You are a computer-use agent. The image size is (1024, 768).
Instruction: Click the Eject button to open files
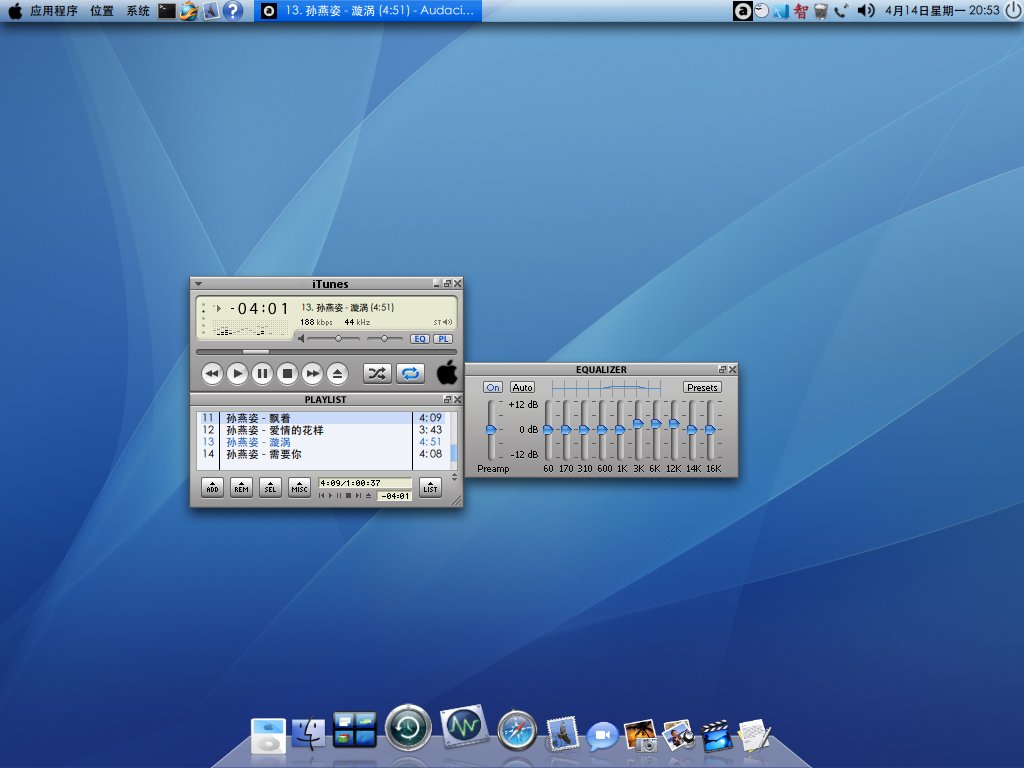[337, 374]
